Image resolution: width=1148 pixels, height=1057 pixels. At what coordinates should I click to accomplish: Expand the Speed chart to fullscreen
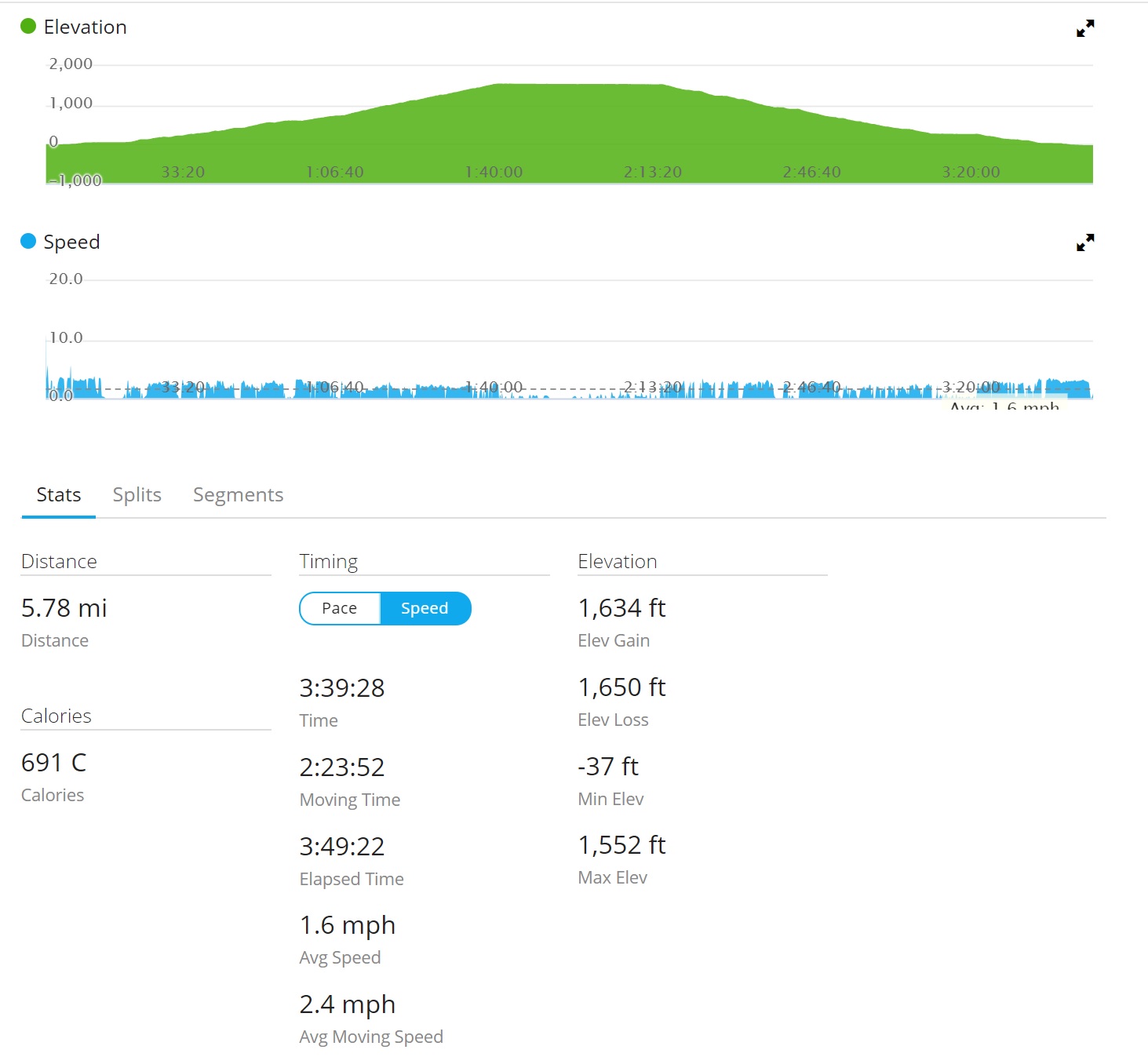click(1084, 243)
